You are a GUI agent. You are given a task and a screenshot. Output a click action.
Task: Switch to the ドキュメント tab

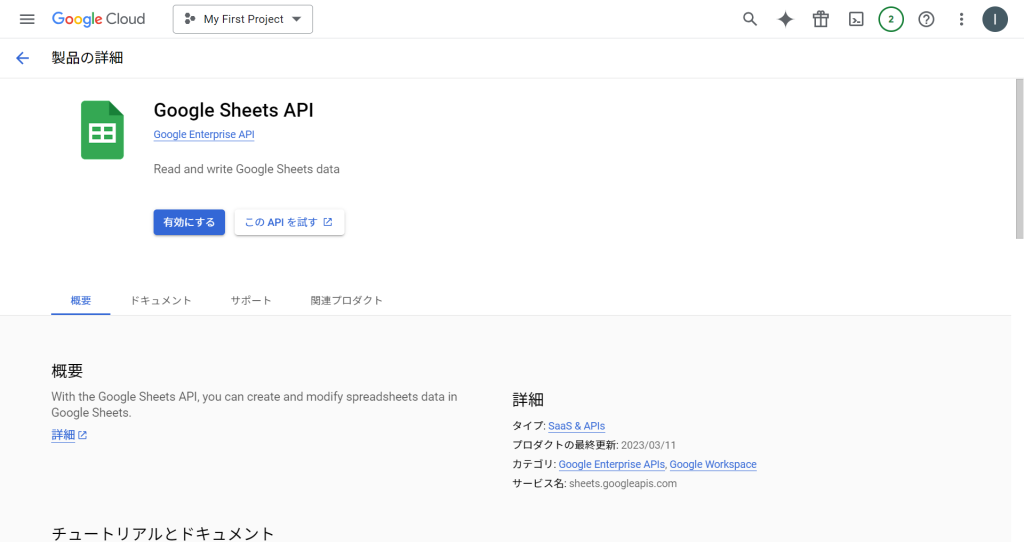pyautogui.click(x=161, y=300)
